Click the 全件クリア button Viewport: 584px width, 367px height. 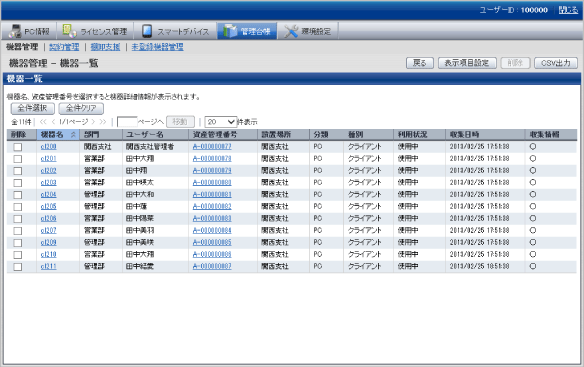pyautogui.click(x=81, y=108)
